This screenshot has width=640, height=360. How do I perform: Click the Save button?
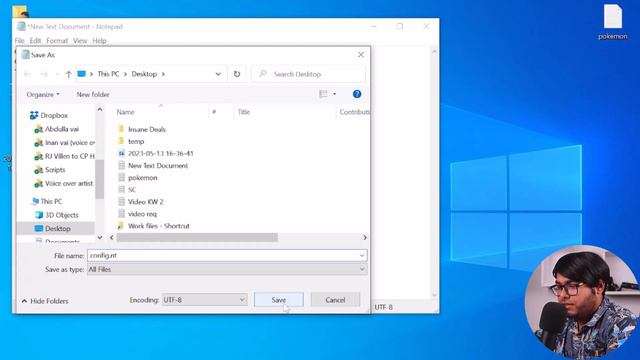[x=279, y=300]
